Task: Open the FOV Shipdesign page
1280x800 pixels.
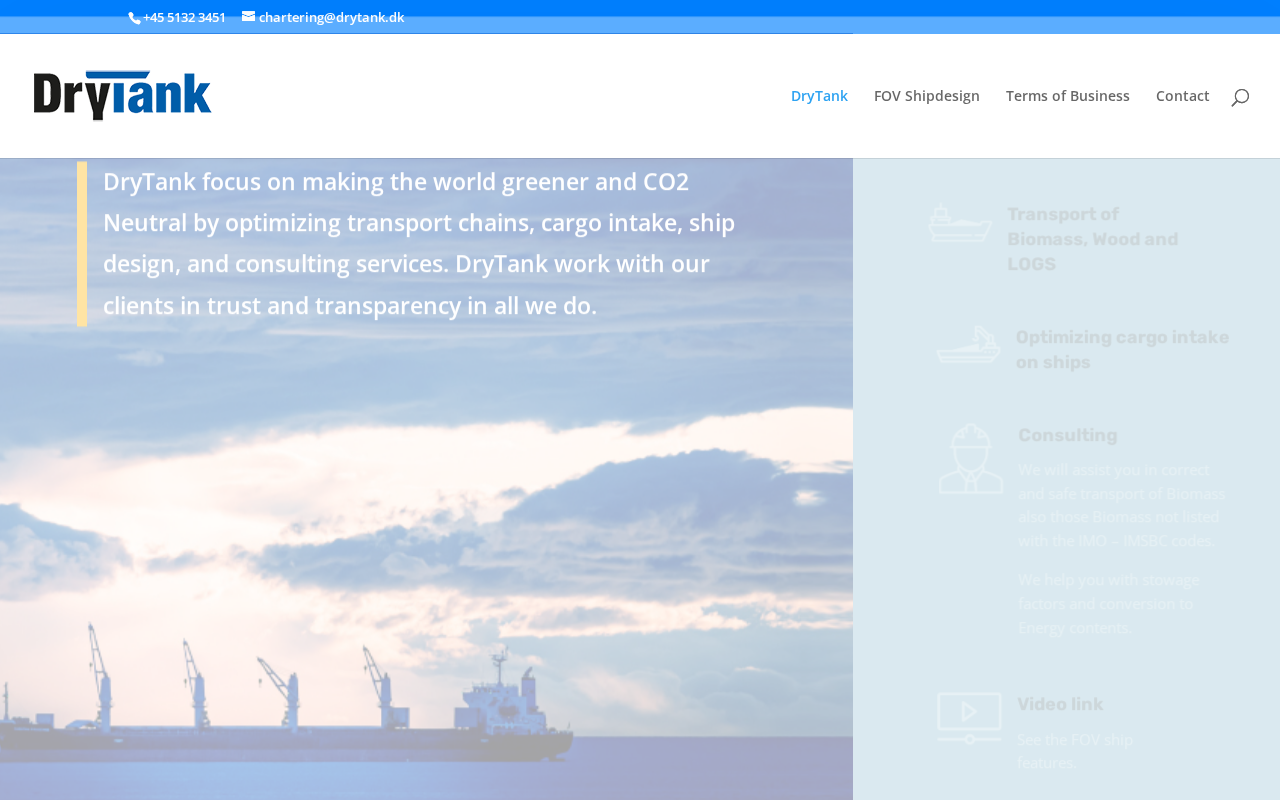Action: 926,96
